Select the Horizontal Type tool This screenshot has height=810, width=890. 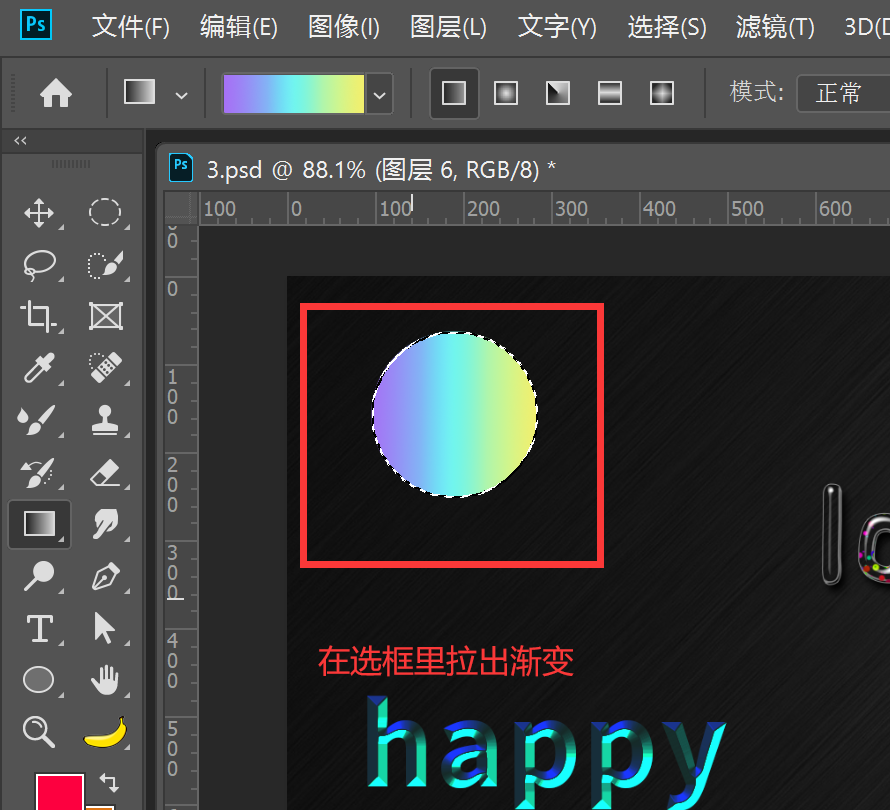[40, 628]
